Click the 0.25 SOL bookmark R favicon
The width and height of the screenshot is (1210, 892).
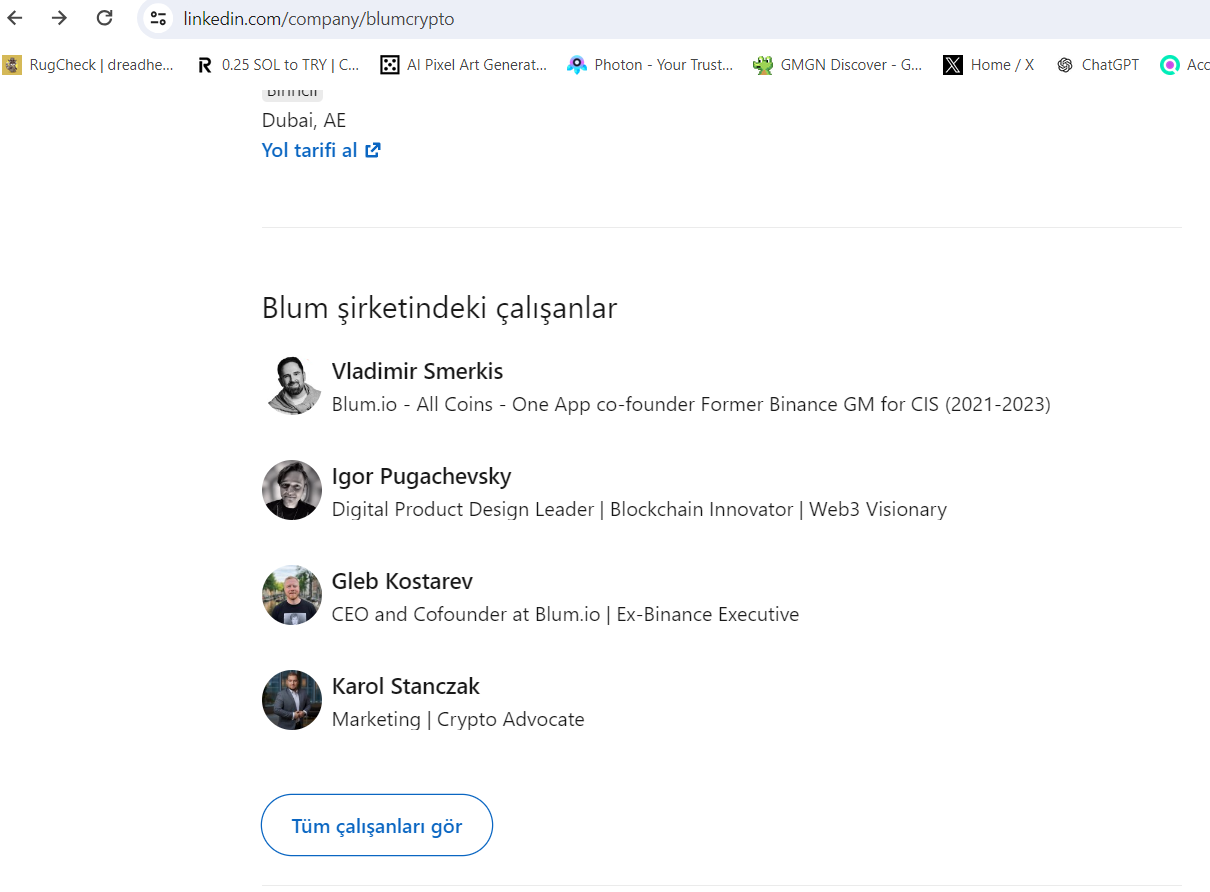click(x=205, y=65)
